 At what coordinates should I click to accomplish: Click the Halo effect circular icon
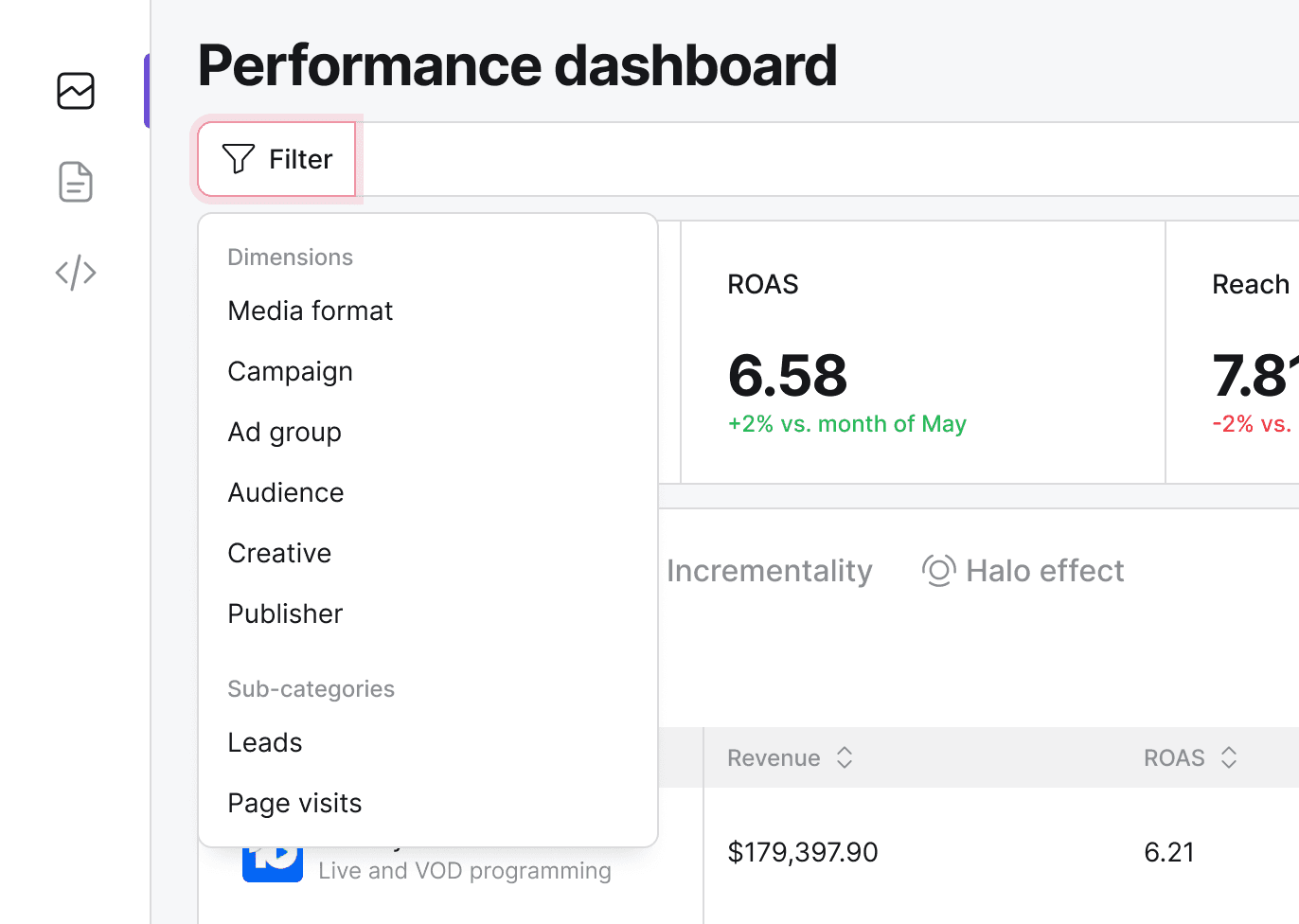[938, 571]
